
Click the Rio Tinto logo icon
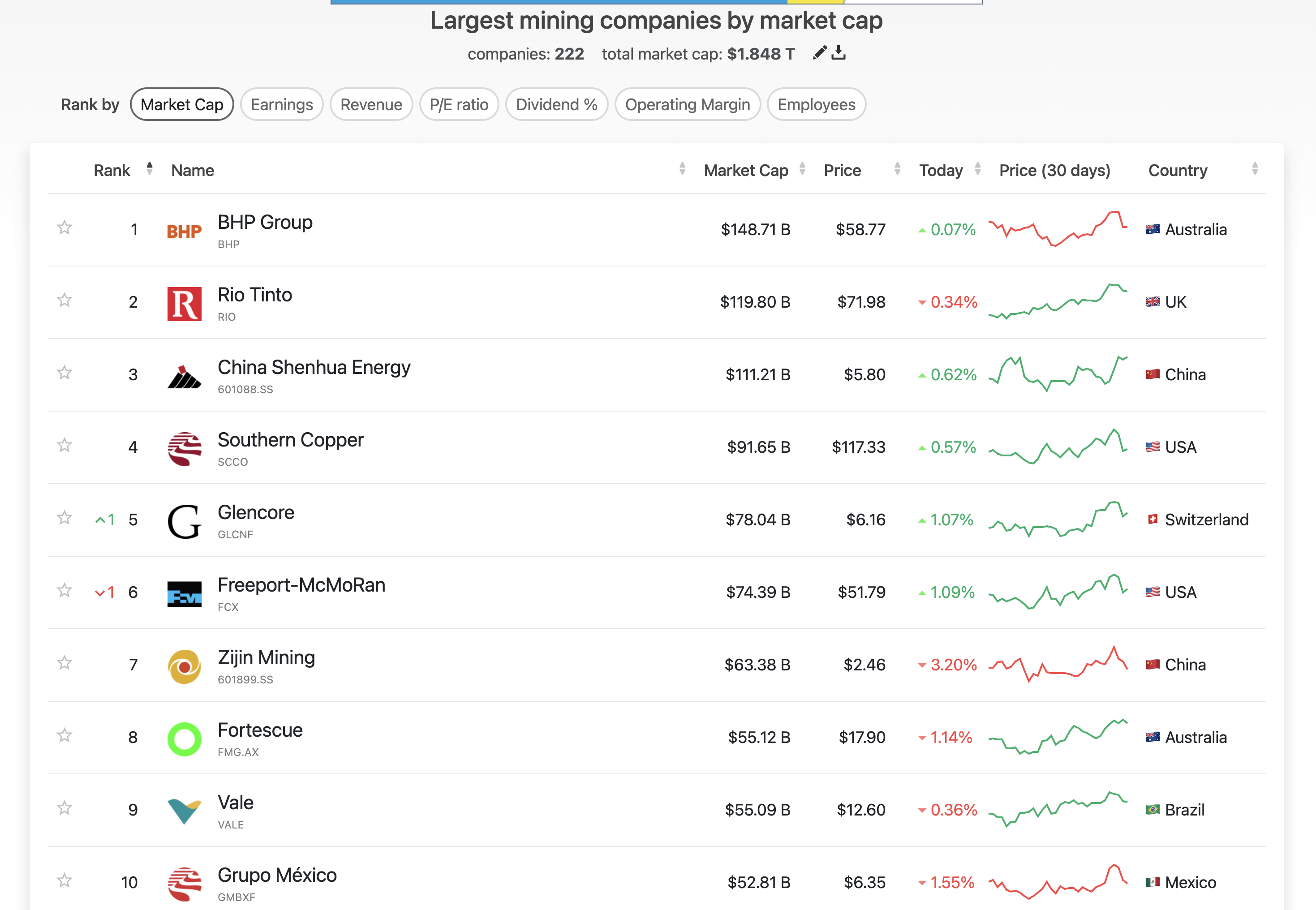pyautogui.click(x=184, y=303)
